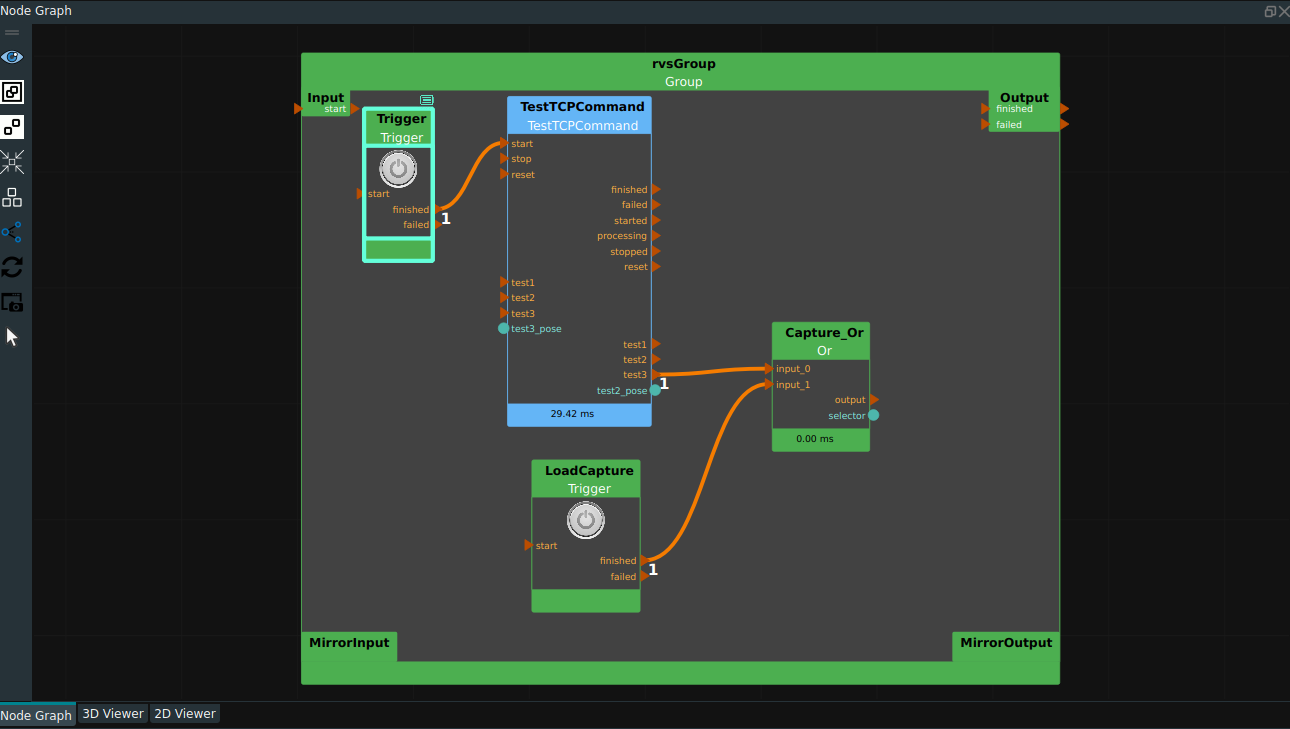
Task: Click Trigger node start input port
Action: 361,194
